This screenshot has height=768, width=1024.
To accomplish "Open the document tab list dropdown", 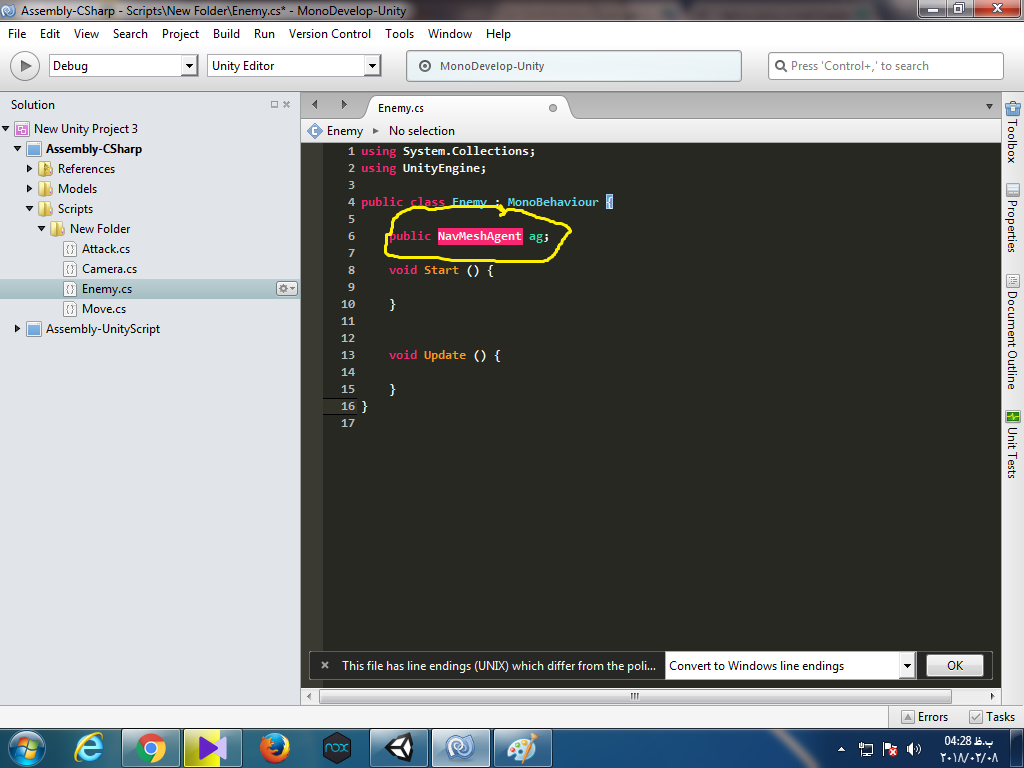I will (x=989, y=106).
